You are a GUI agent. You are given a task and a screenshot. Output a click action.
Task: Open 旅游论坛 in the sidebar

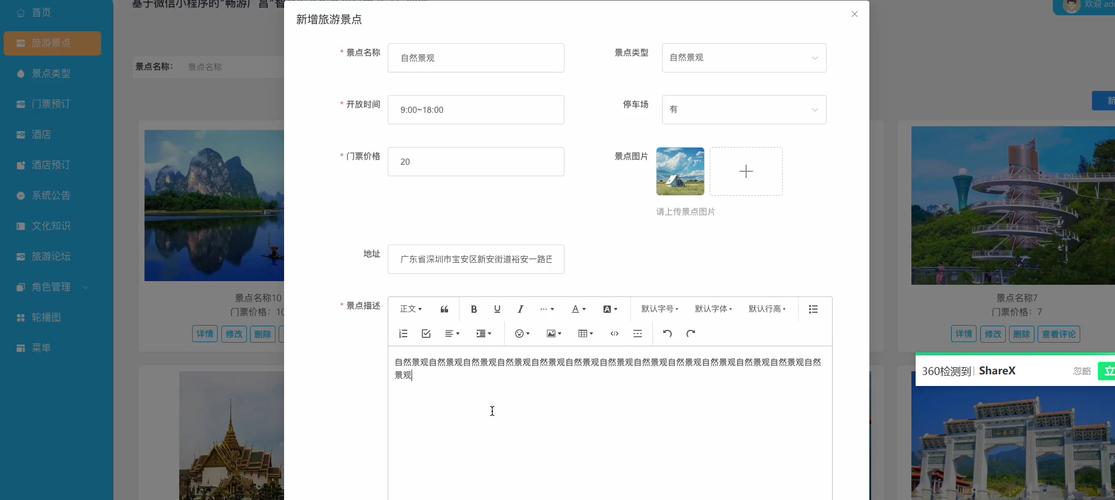click(x=51, y=257)
